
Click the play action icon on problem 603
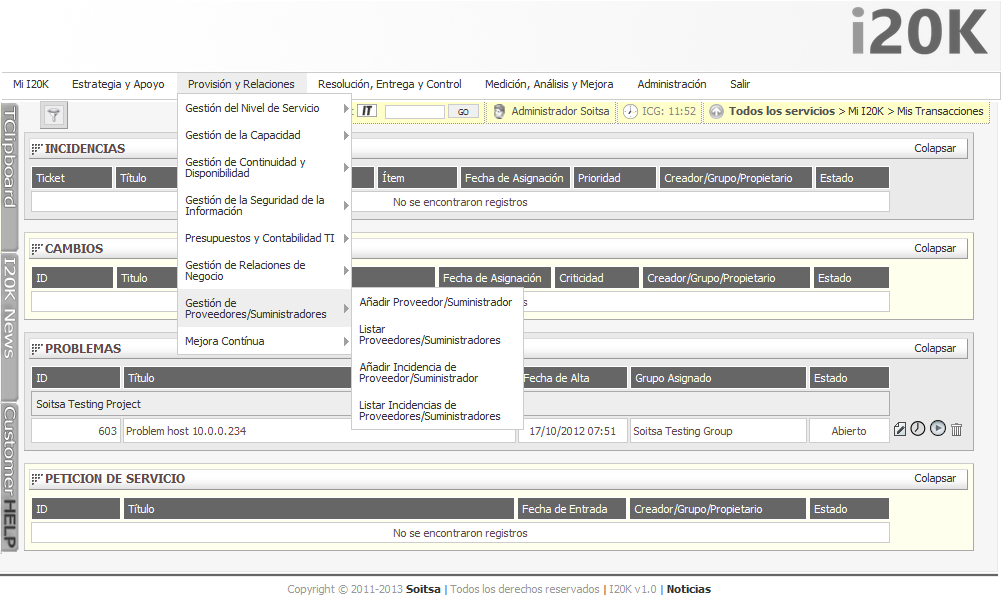tap(937, 429)
